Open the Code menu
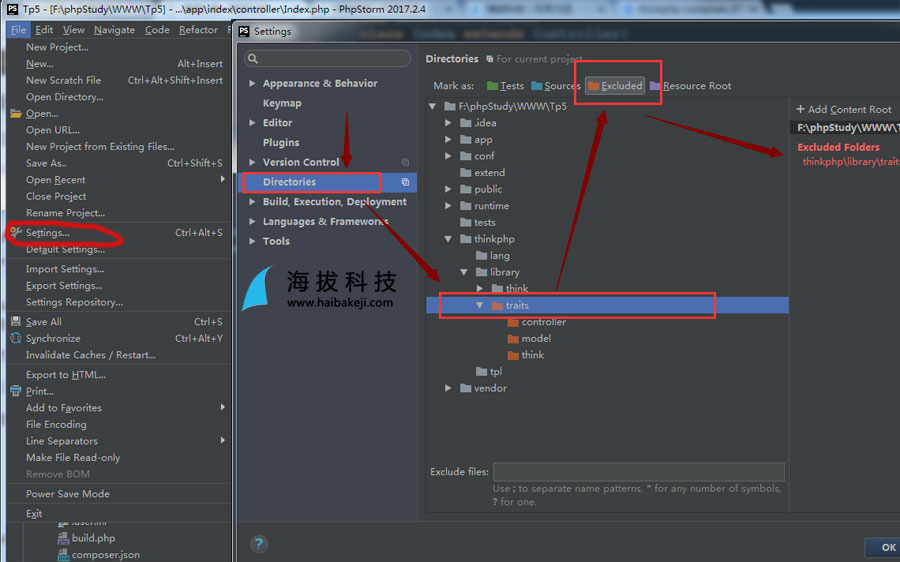This screenshot has width=900, height=562. click(157, 30)
